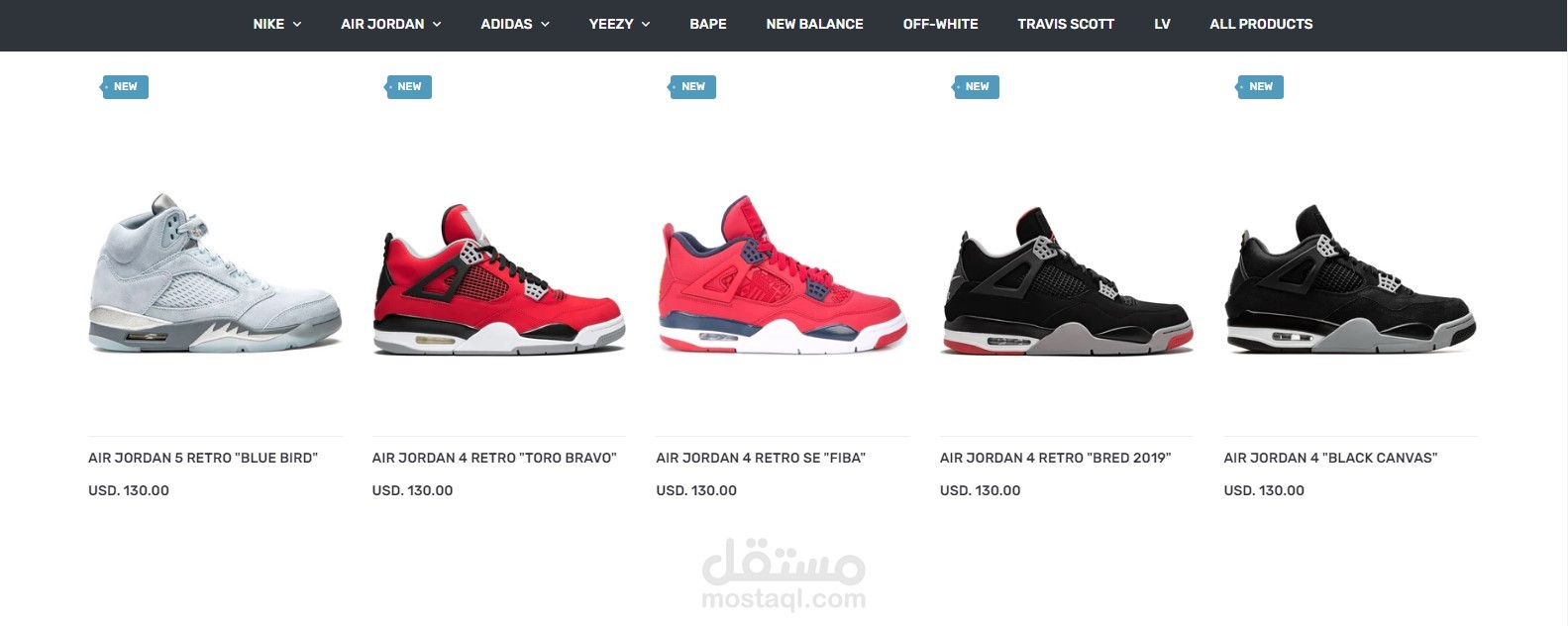Click the Air Jordan 4 Retro SE "FIBA" title

(761, 458)
